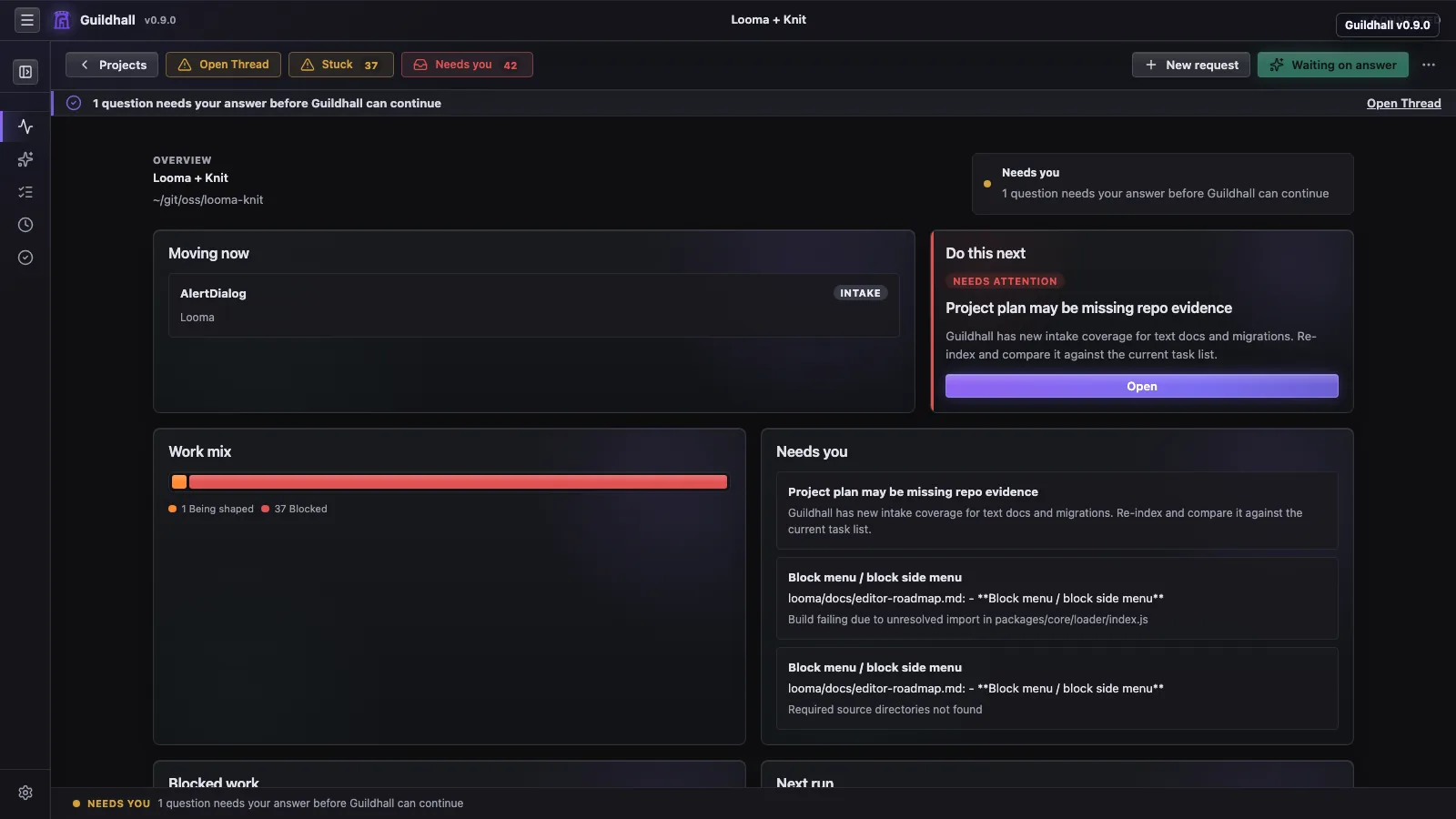Click the Guildhall v0.9.0 badge
Image resolution: width=1456 pixels, height=819 pixels.
[1387, 25]
